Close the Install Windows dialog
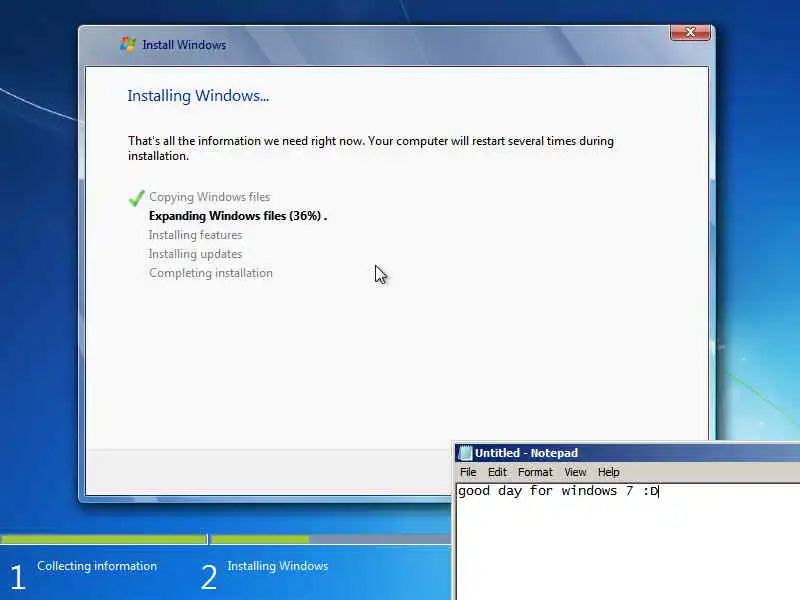This screenshot has height=600, width=800. [x=690, y=33]
